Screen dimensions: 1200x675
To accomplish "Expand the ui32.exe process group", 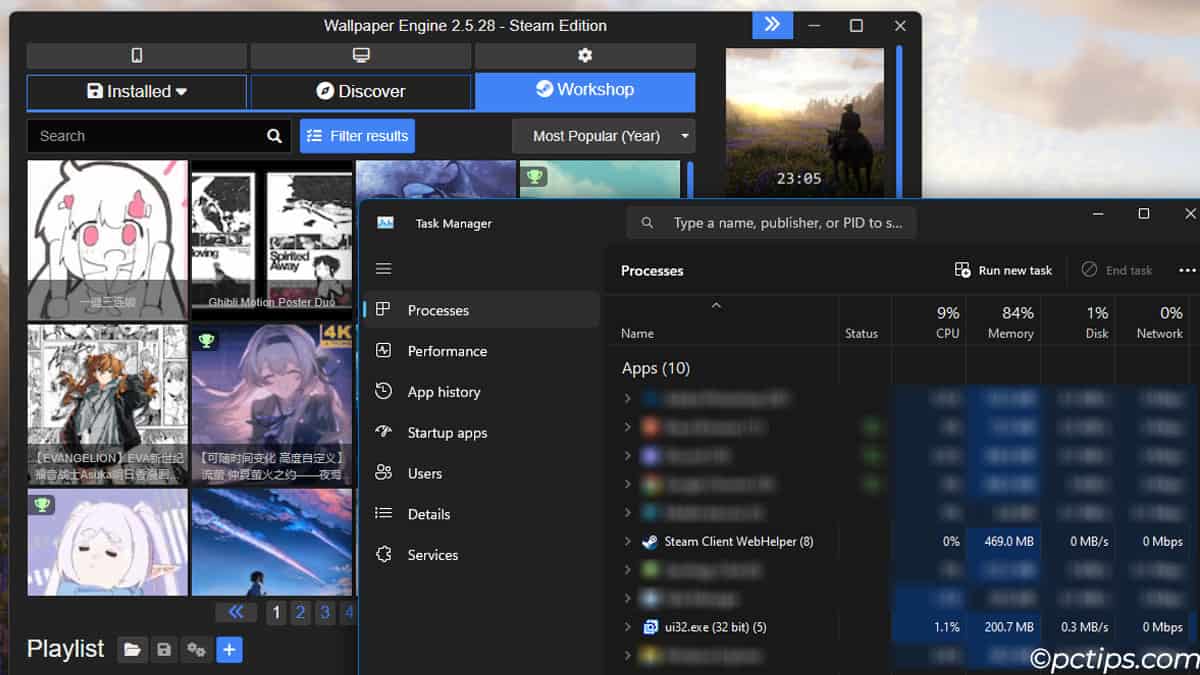I will tap(628, 628).
